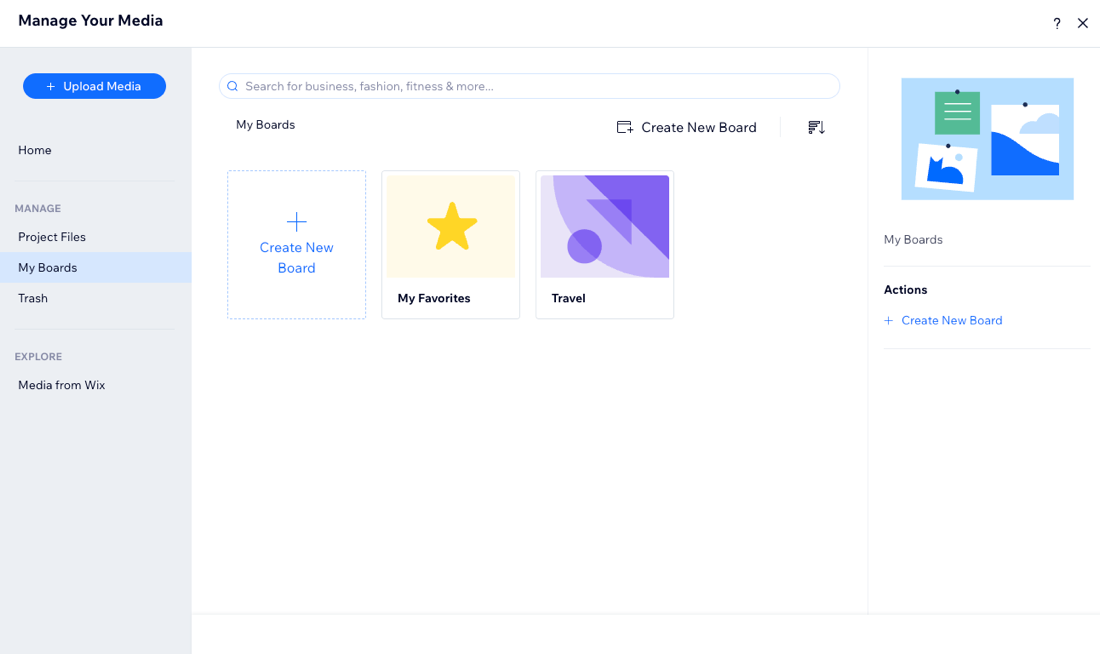Open the help question mark icon

click(1056, 23)
